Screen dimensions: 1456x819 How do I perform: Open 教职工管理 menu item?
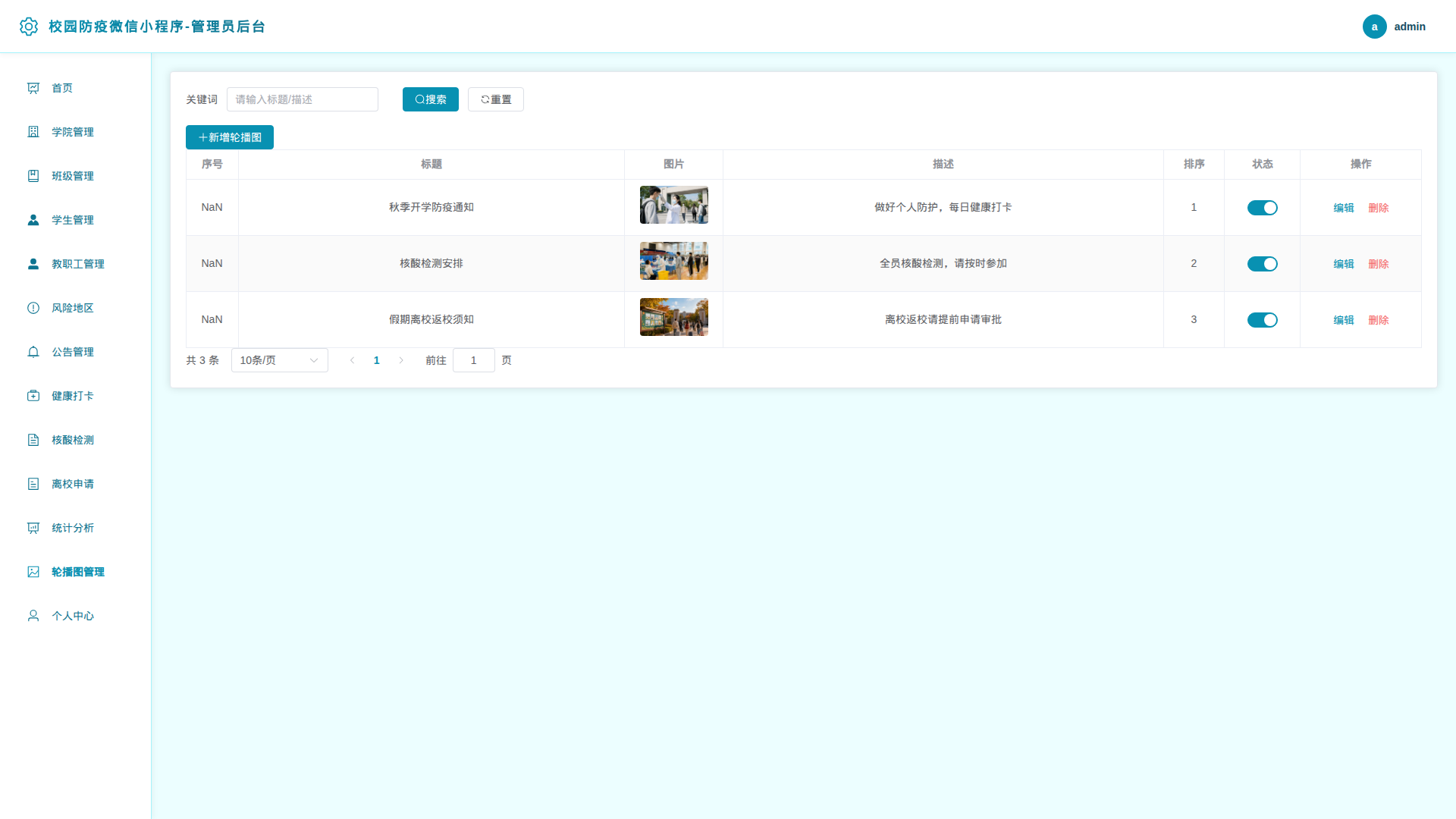point(76,264)
